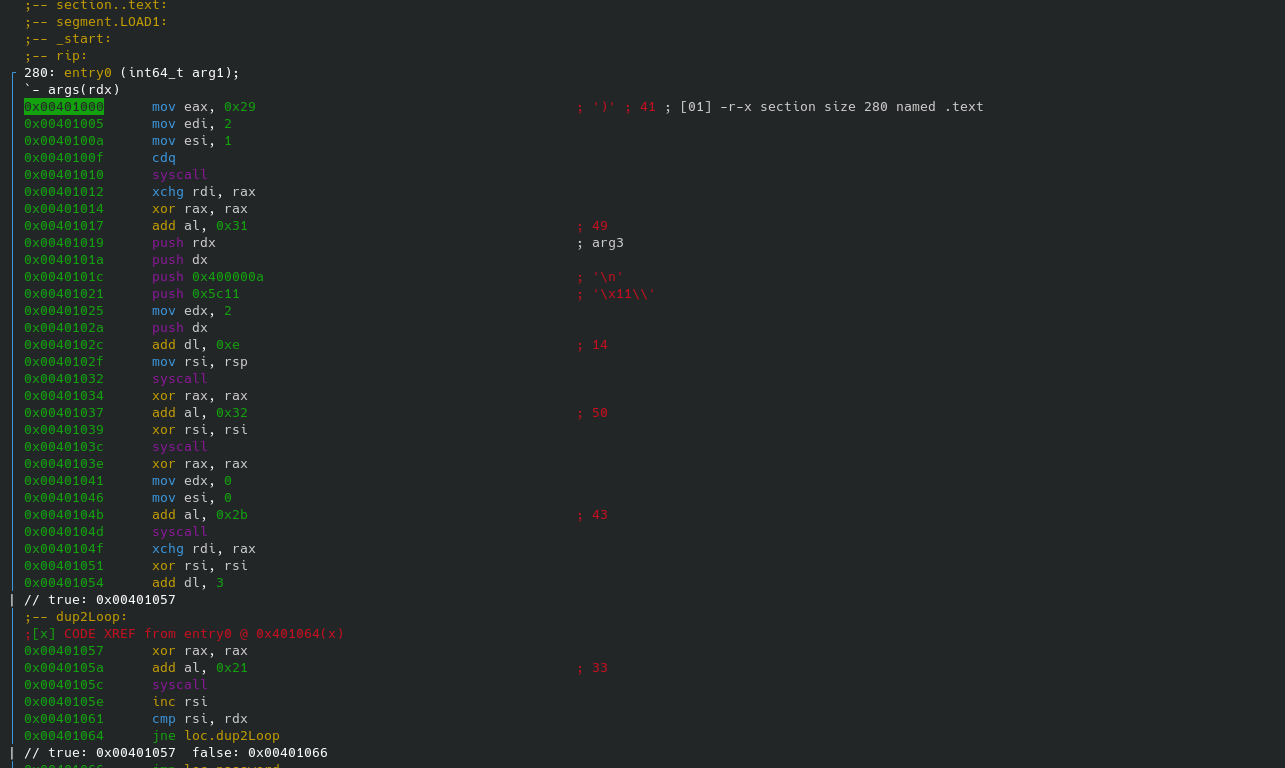Click the 0x400000a push operand
This screenshot has width=1285, height=768.
[x=228, y=276]
